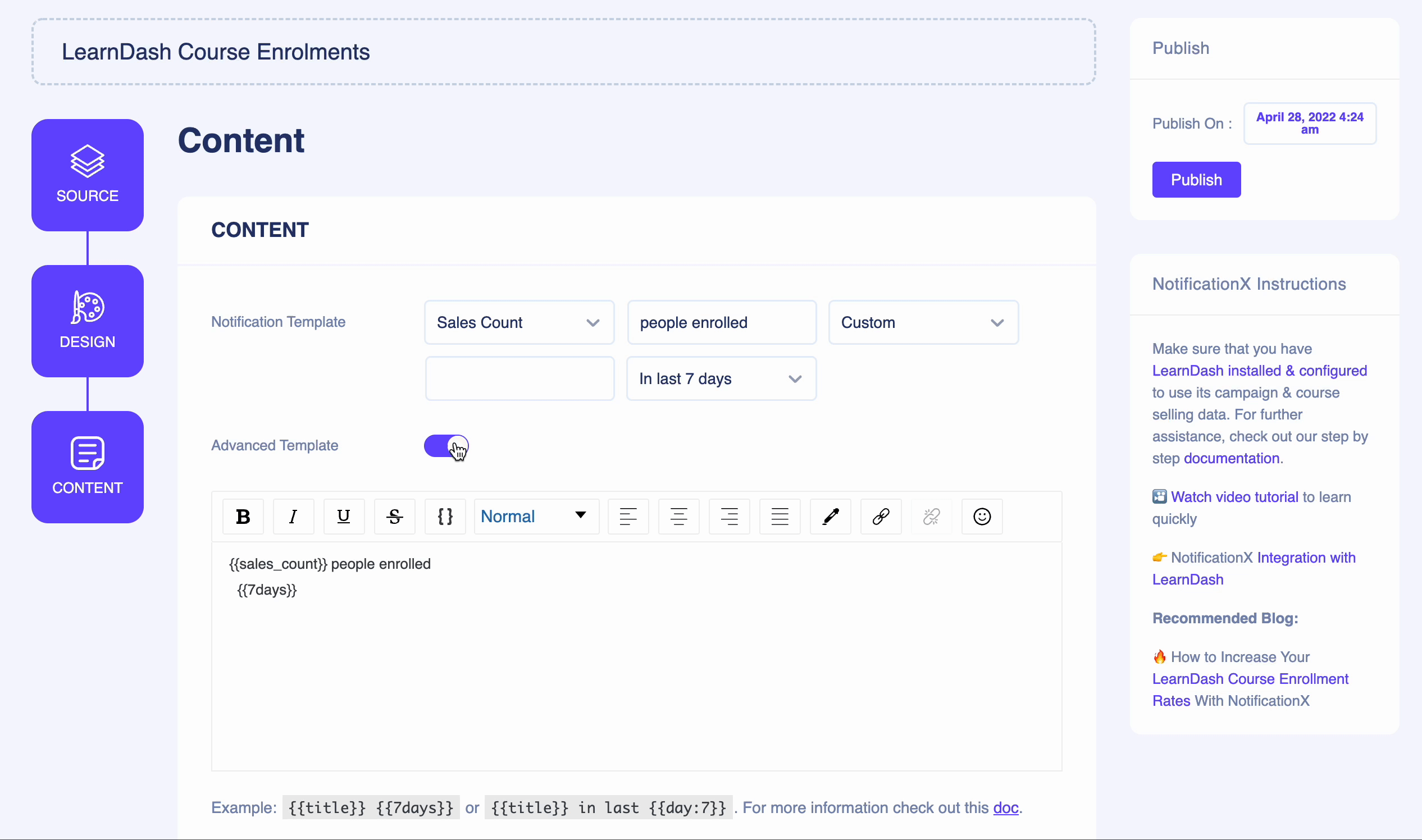Justify text in editor
Image resolution: width=1422 pixels, height=840 pixels.
pos(780,516)
